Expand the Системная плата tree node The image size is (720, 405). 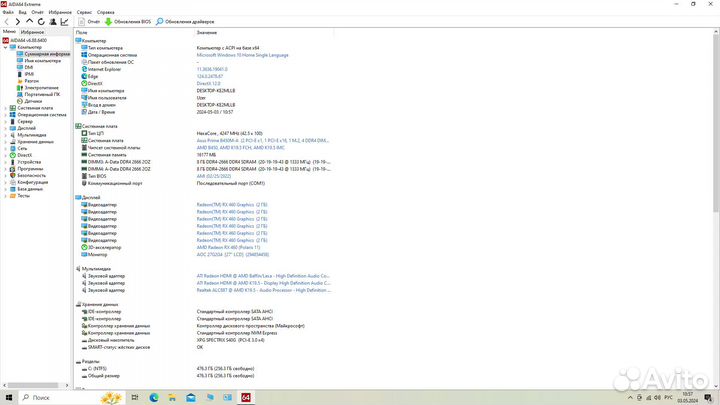point(5,108)
